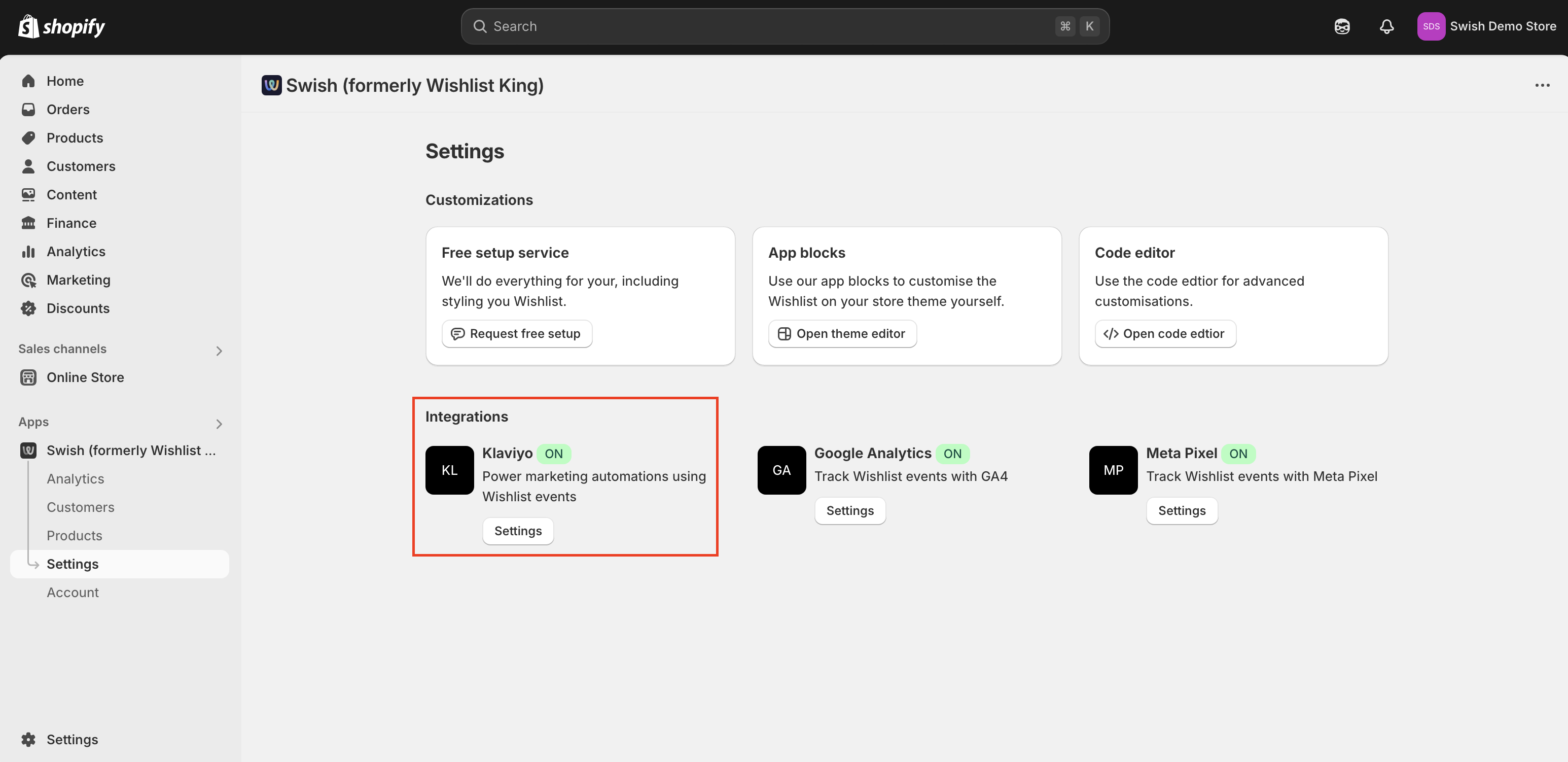Open the Swish Demo Store account menu
This screenshot has width=1568, height=762.
click(x=1486, y=26)
